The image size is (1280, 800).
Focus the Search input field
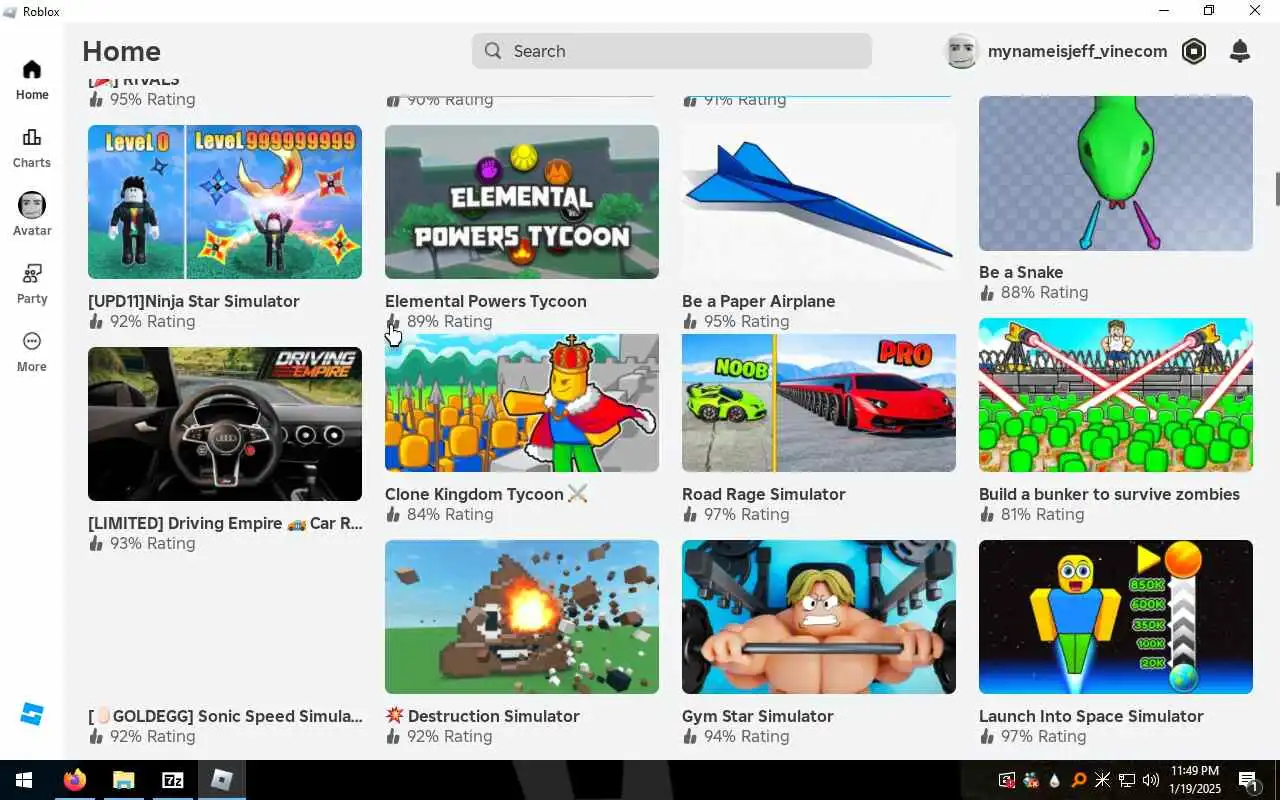point(672,51)
